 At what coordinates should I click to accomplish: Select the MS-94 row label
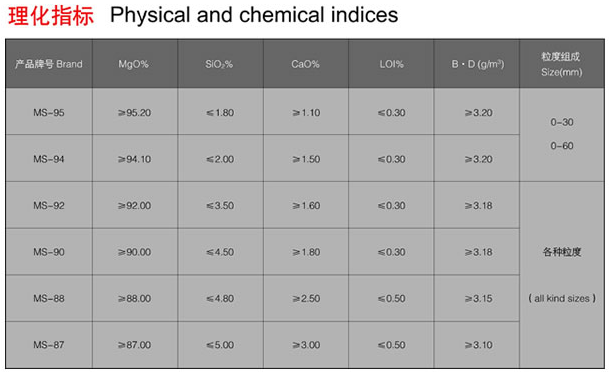tap(49, 159)
